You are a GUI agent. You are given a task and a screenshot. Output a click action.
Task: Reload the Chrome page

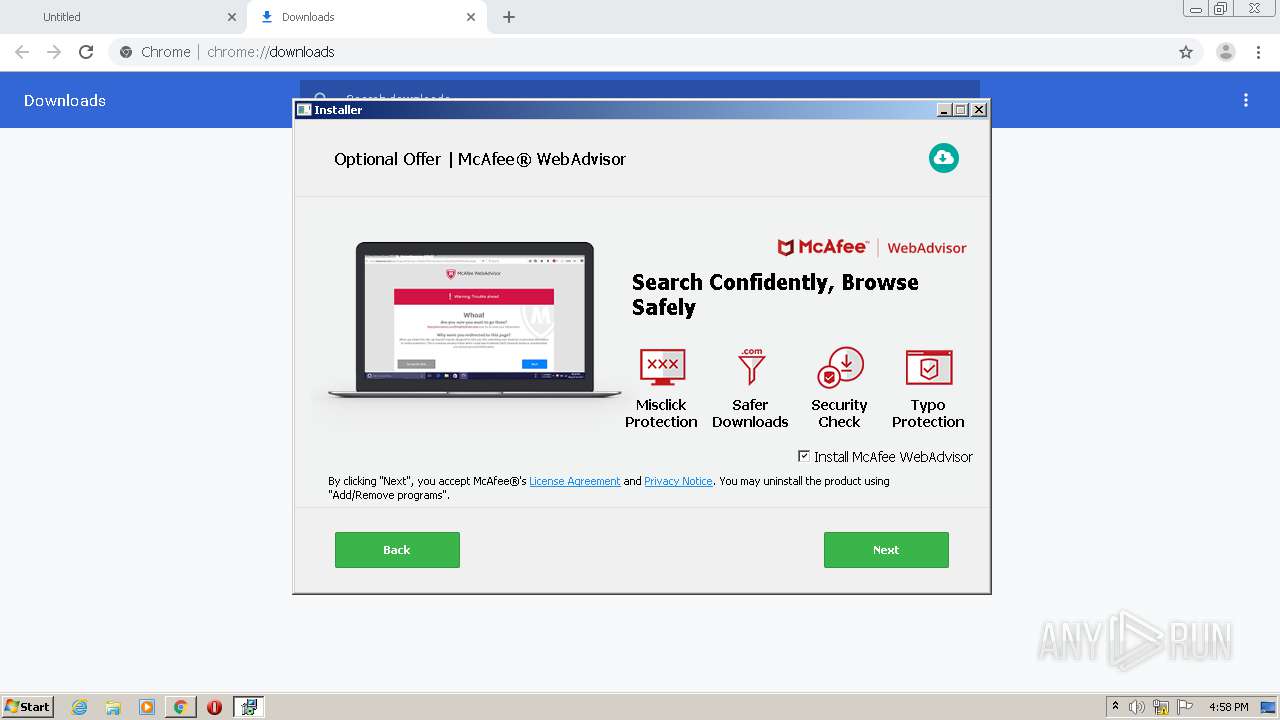coord(86,52)
